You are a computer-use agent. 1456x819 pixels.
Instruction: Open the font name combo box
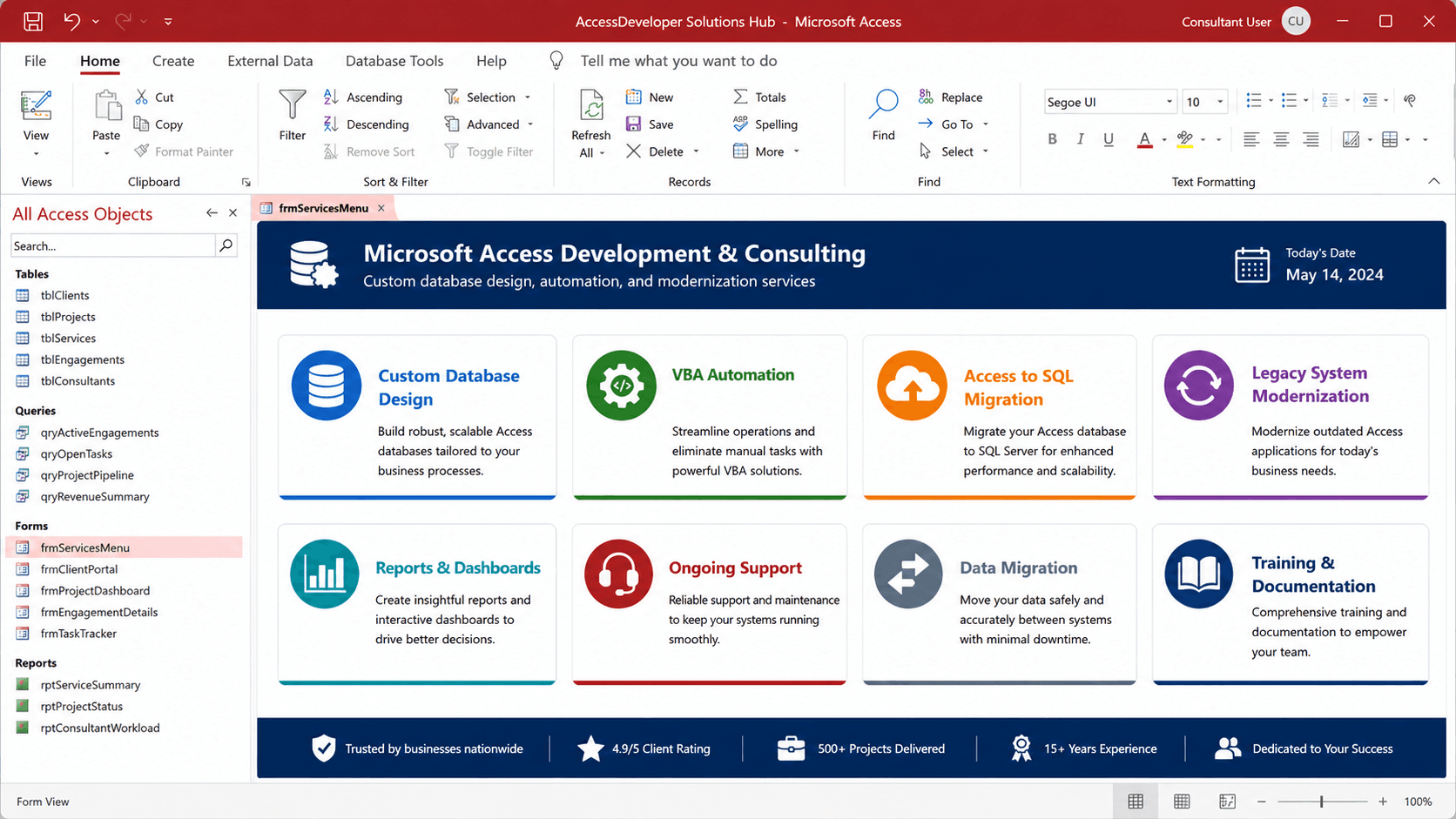tap(1110, 102)
